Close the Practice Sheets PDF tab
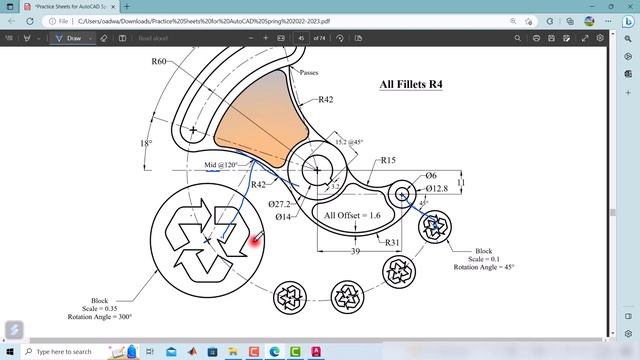Viewport: 640px width, 360px height. (x=113, y=7)
